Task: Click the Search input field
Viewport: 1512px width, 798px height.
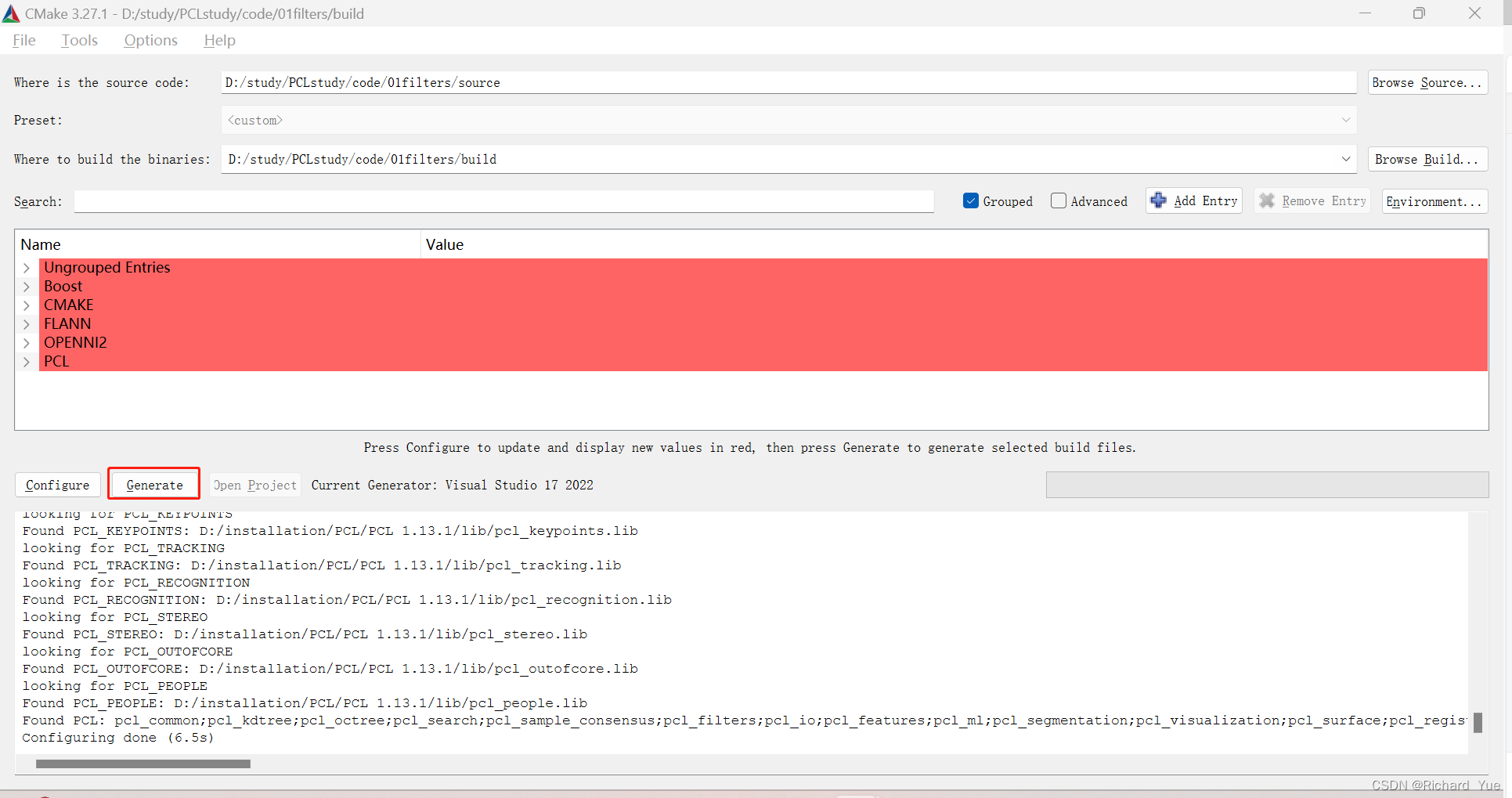Action: tap(504, 201)
